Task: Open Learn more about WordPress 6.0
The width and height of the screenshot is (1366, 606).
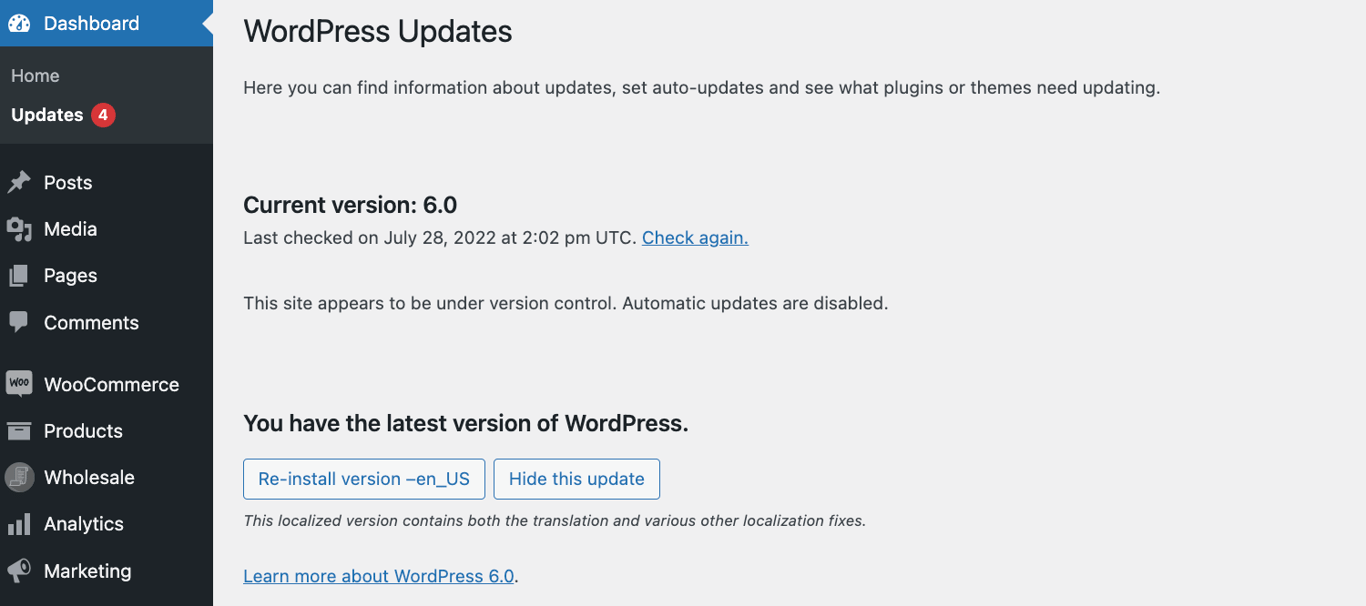Action: (378, 575)
